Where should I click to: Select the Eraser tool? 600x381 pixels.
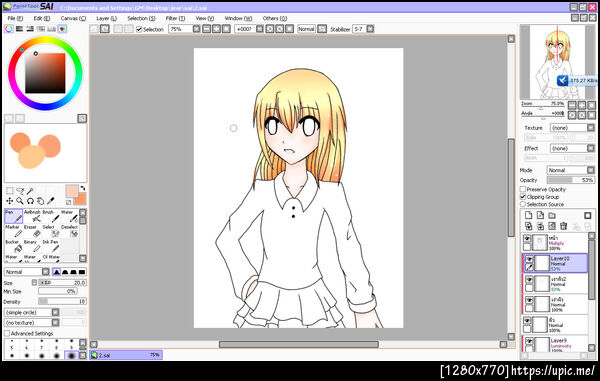(32, 231)
